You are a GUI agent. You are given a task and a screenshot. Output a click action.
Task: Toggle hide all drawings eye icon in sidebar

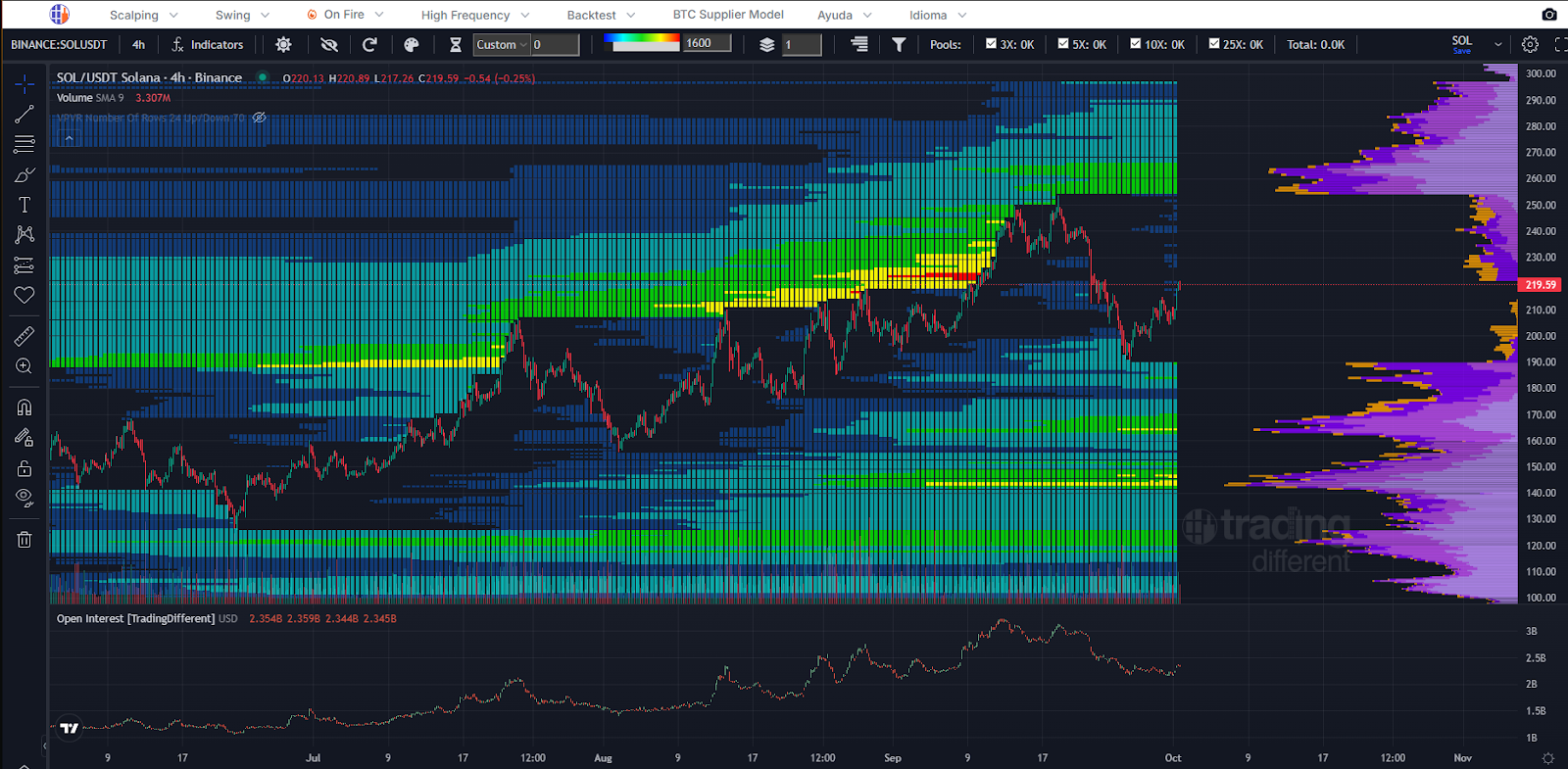[24, 498]
